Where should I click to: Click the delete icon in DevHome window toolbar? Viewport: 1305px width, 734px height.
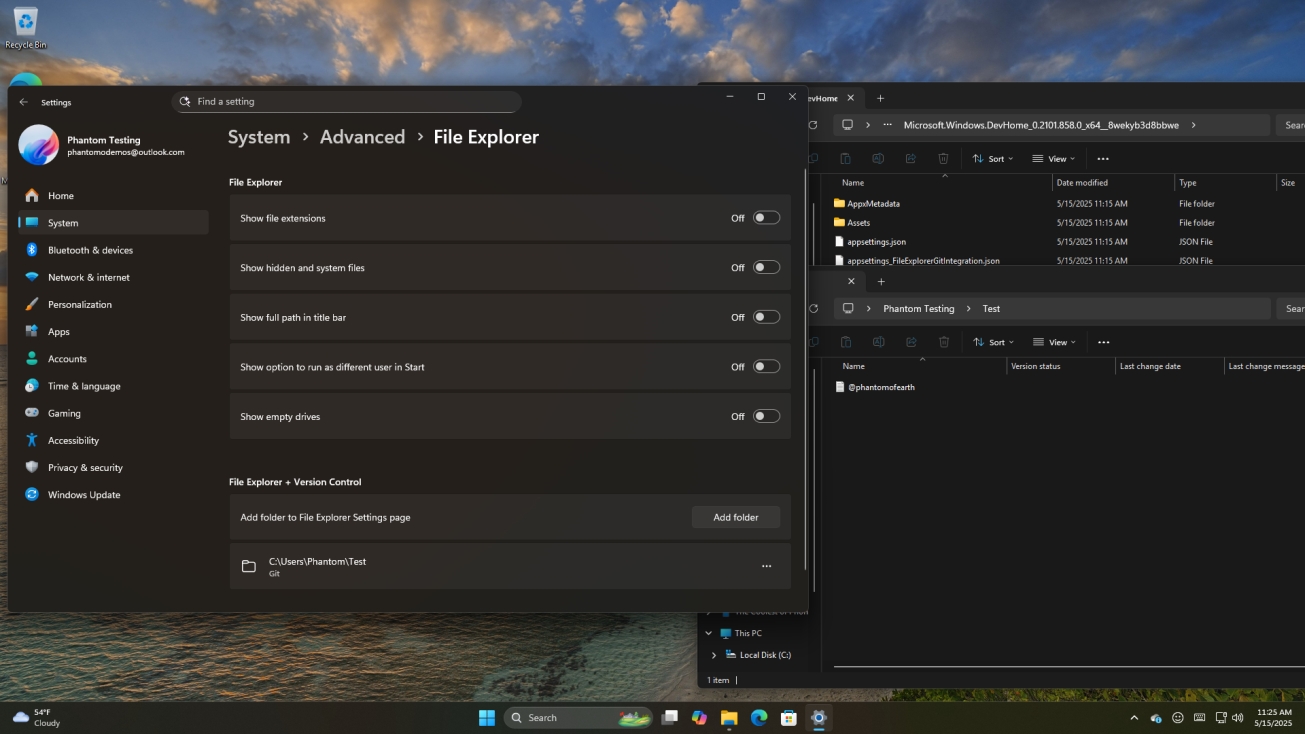[943, 159]
